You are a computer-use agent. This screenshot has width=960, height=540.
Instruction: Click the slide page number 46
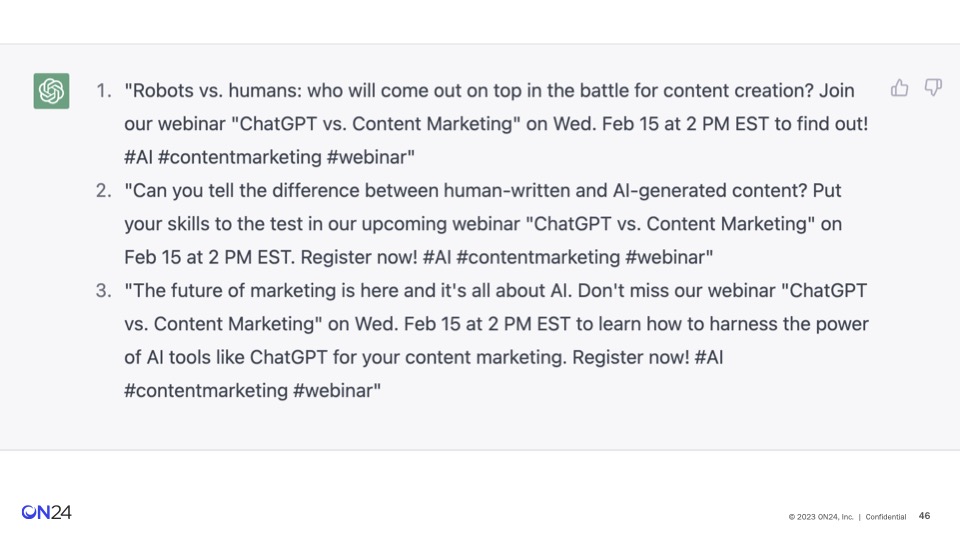click(924, 516)
